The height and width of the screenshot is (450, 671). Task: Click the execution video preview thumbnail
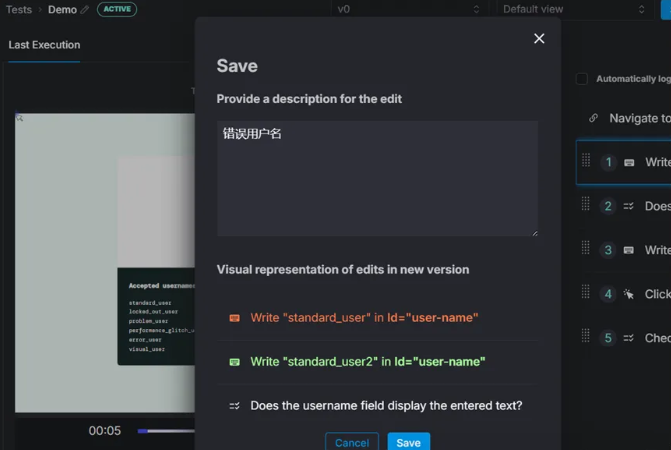(105, 263)
